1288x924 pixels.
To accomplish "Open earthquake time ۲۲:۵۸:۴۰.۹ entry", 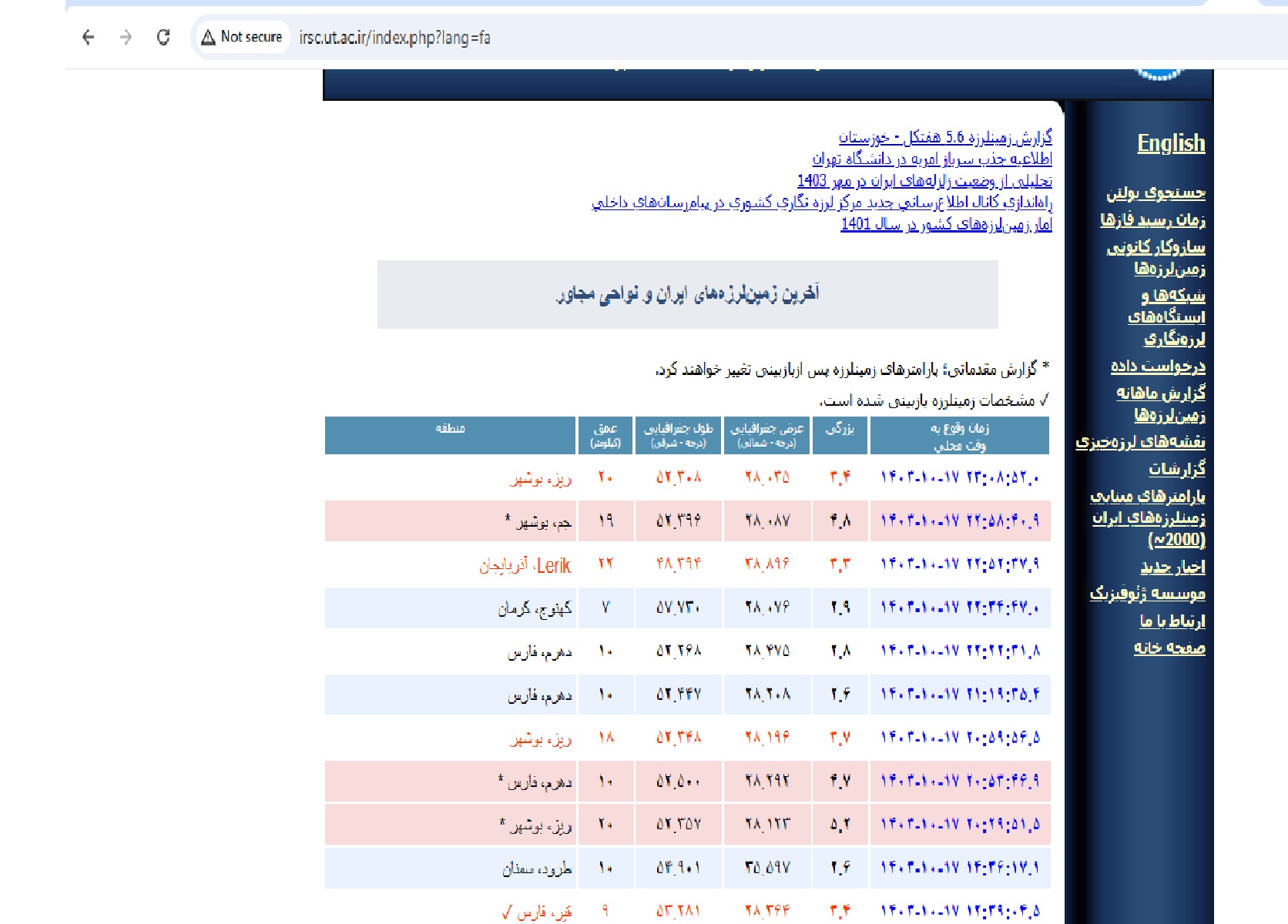I will tap(960, 521).
